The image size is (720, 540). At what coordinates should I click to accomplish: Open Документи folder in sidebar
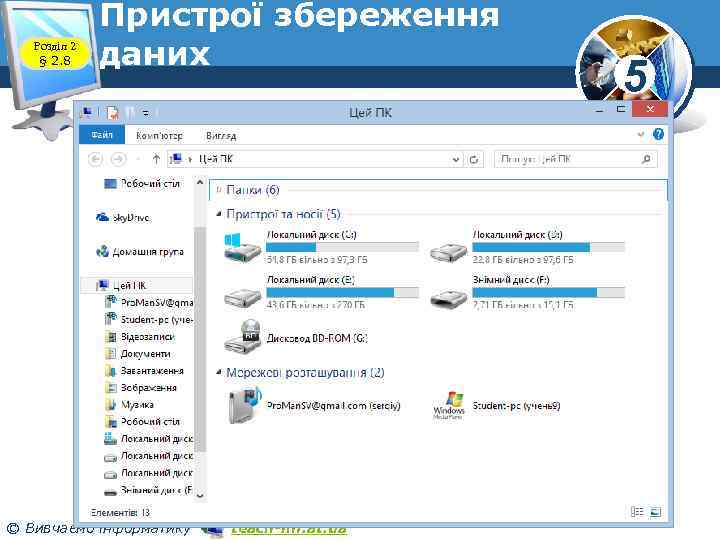pyautogui.click(x=138, y=354)
